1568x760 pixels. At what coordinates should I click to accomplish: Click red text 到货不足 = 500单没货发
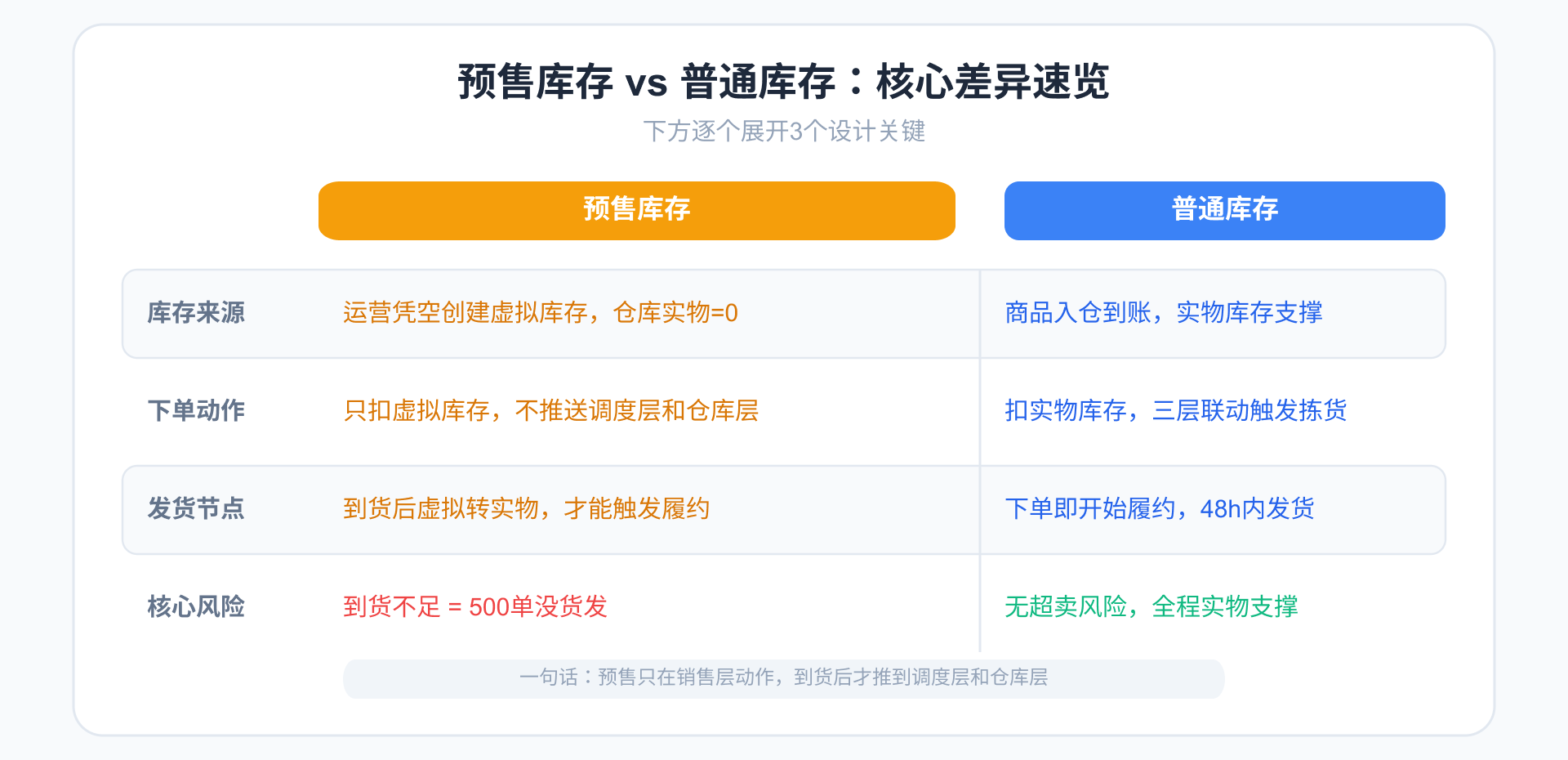coord(475,606)
